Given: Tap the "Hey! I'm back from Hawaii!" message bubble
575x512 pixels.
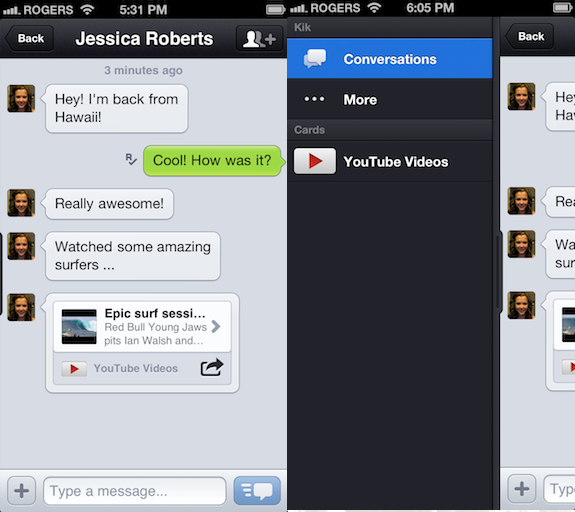Looking at the screenshot, I should click(x=116, y=109).
